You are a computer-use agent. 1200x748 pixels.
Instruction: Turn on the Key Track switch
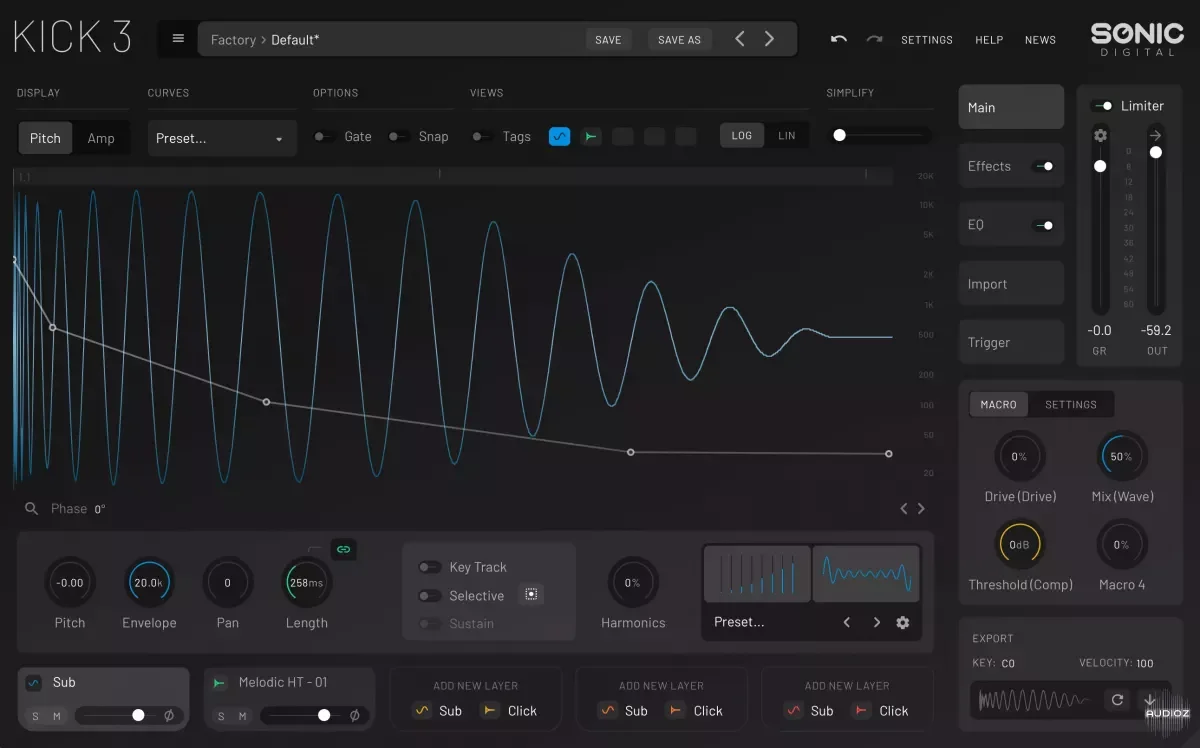(430, 567)
